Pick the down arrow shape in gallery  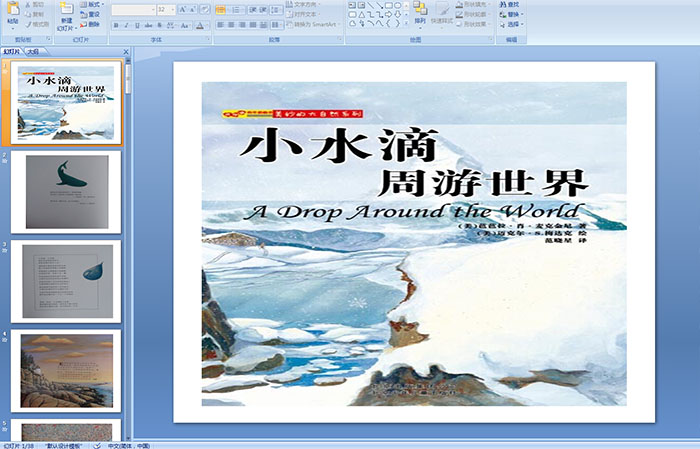pyautogui.click(x=397, y=15)
